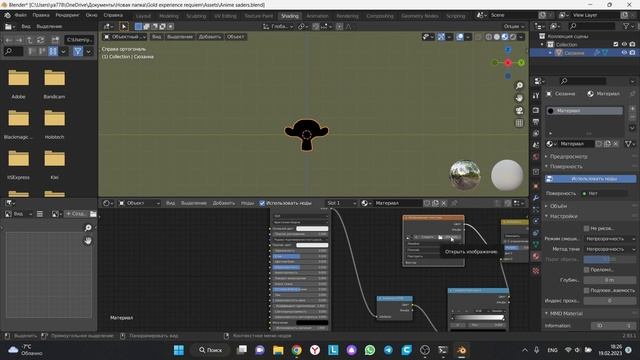Open the Объектный mode dropdown
The width and height of the screenshot is (640, 360).
pyautogui.click(x=125, y=37)
